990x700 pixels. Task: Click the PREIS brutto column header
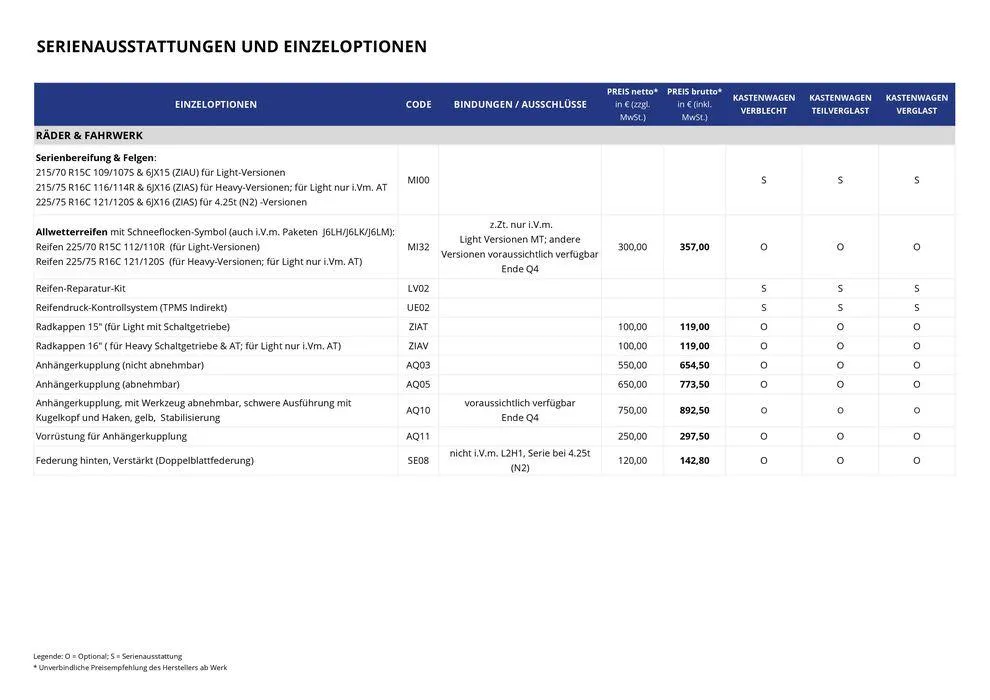click(694, 104)
